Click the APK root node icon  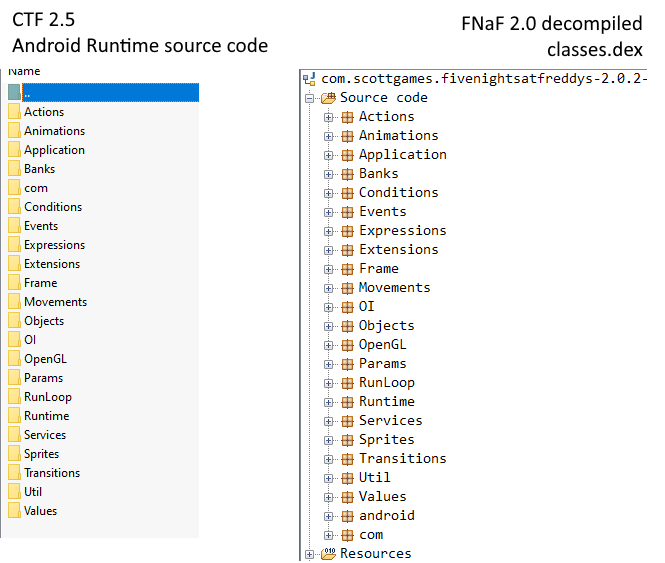pos(309,79)
